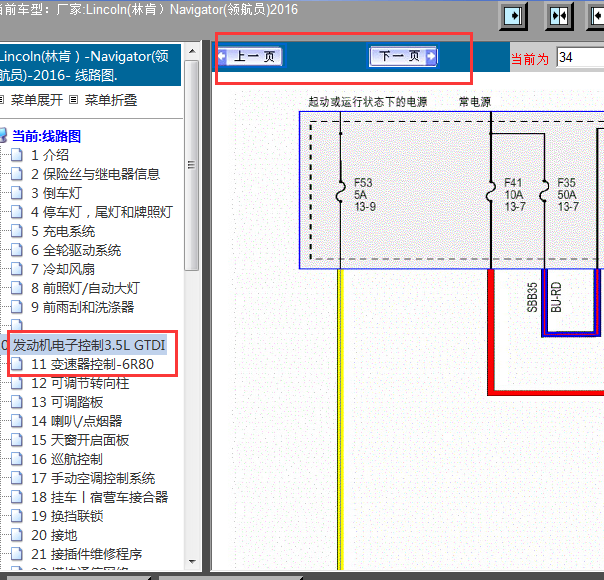Screen dimensions: 604x580
Task: Click document icon beside 21 接插件维修程序
Action: 17,553
